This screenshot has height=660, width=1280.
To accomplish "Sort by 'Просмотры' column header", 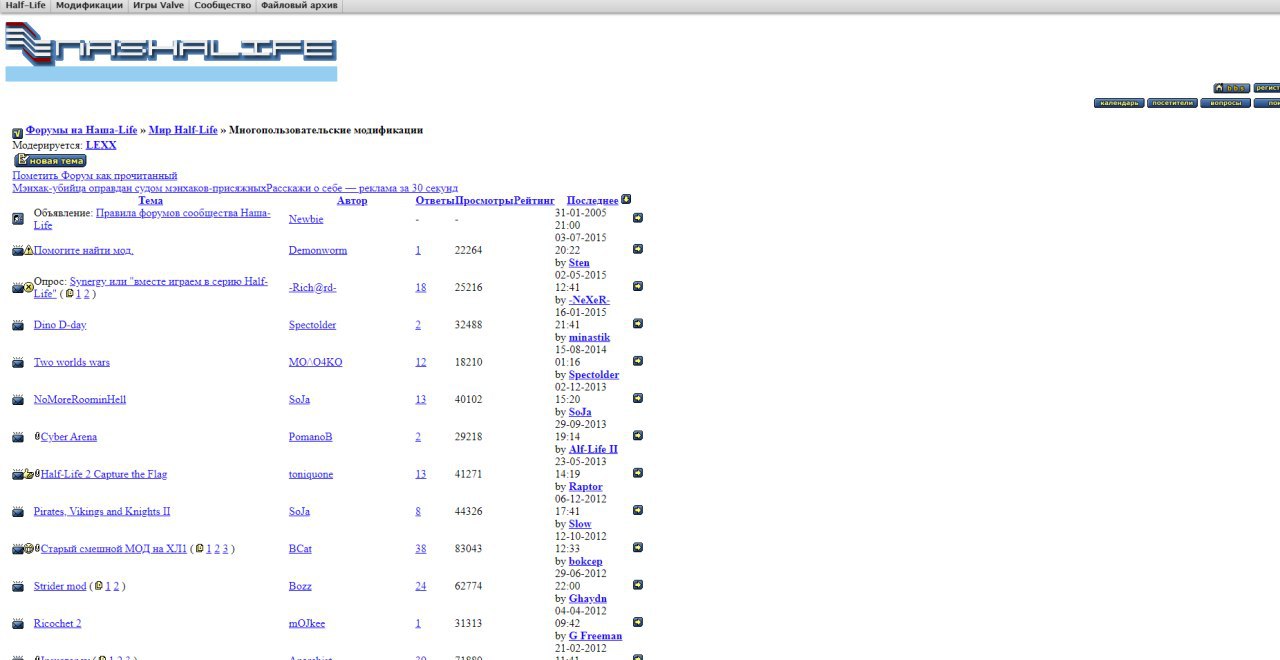I will click(484, 201).
